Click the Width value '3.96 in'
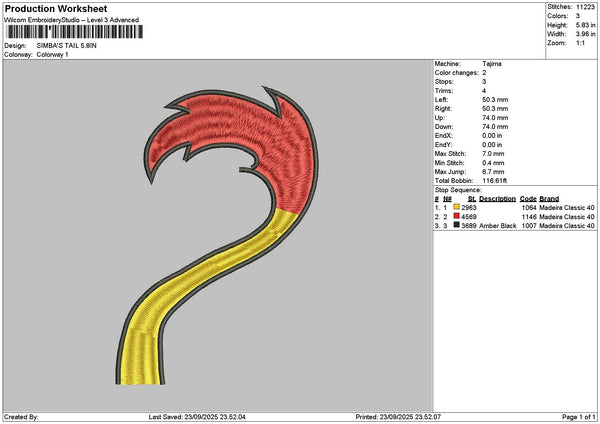 coord(585,34)
